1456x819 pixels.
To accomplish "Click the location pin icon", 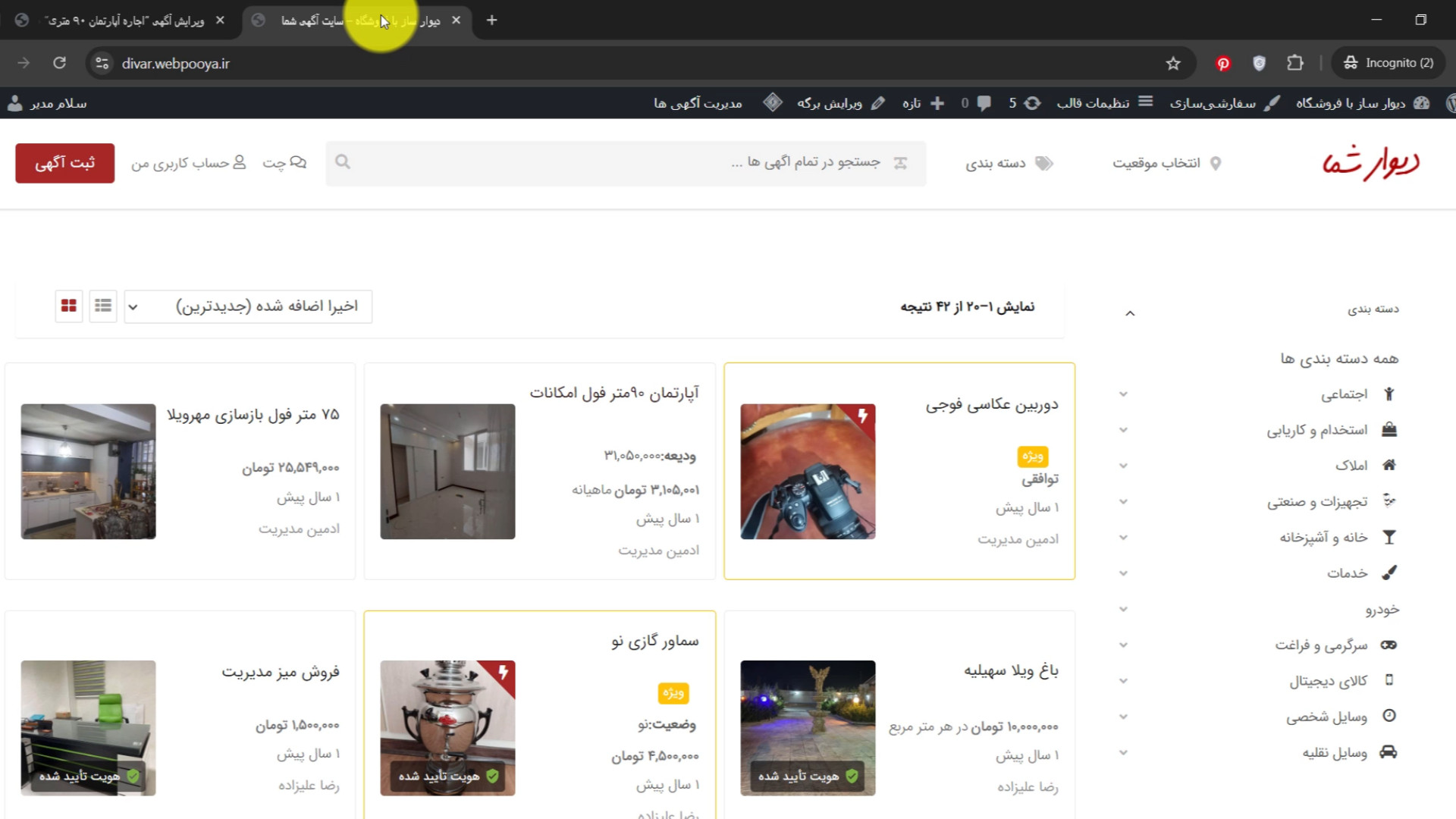I will (x=1216, y=163).
